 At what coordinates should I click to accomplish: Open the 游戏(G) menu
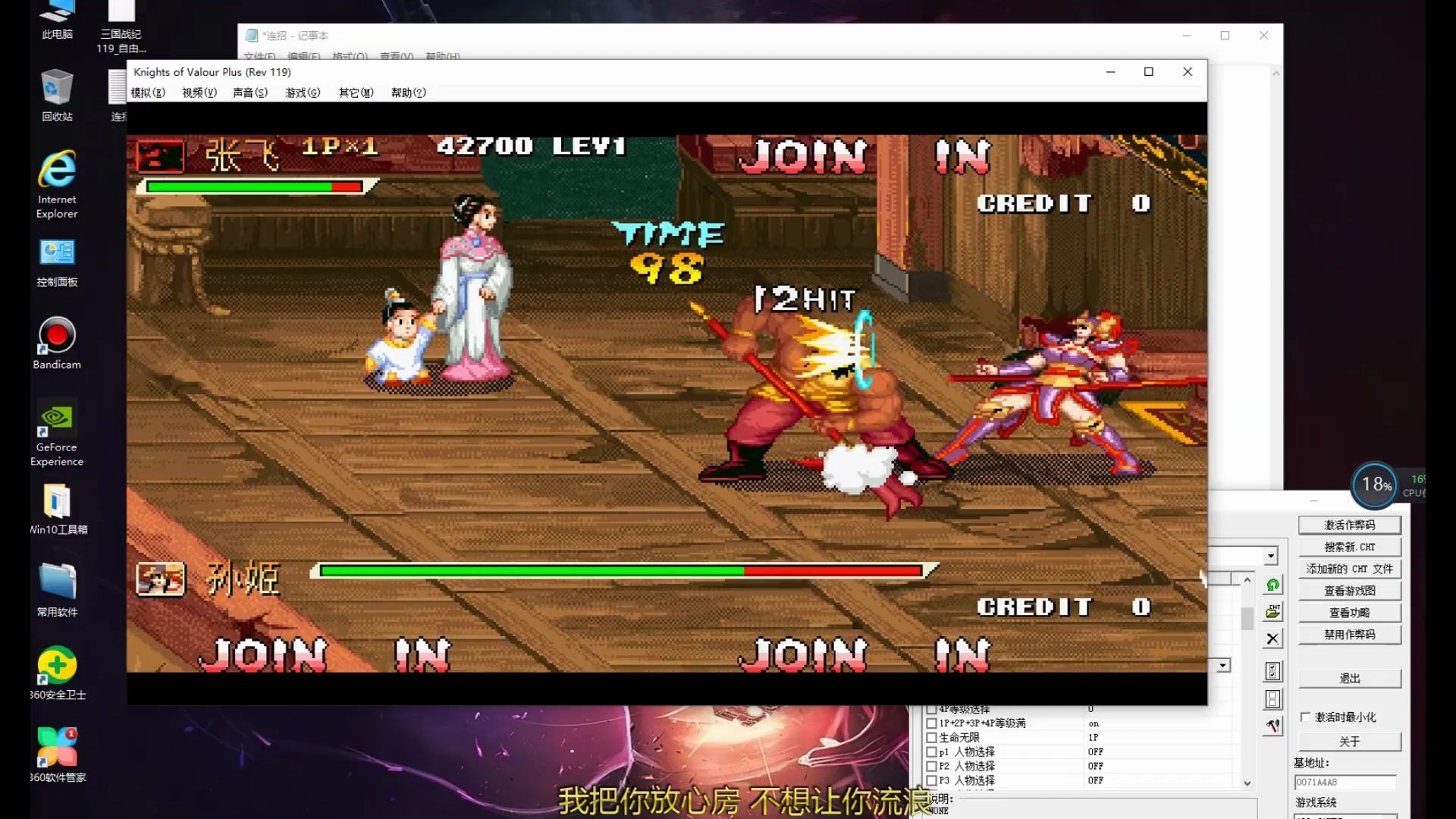(303, 93)
